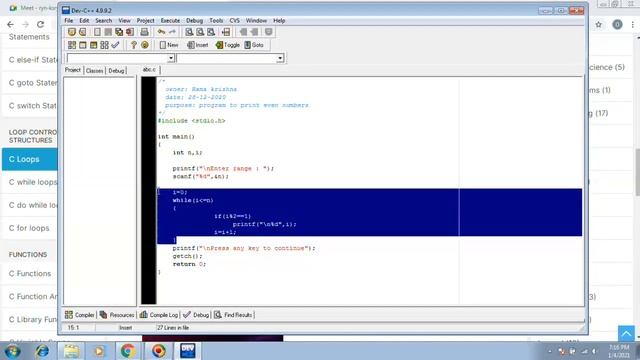Undo the last edit using toolbar arrow
The image size is (640, 360).
[162, 32]
